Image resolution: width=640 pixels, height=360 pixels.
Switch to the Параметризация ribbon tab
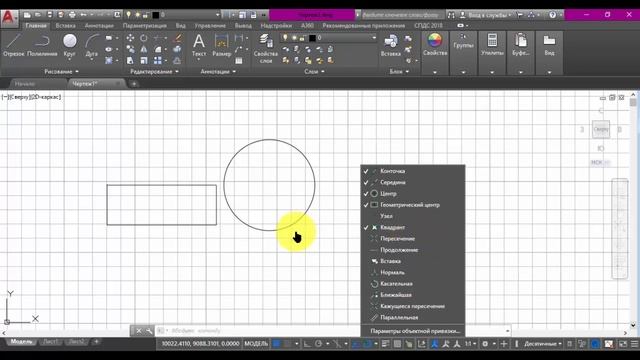pyautogui.click(x=144, y=25)
